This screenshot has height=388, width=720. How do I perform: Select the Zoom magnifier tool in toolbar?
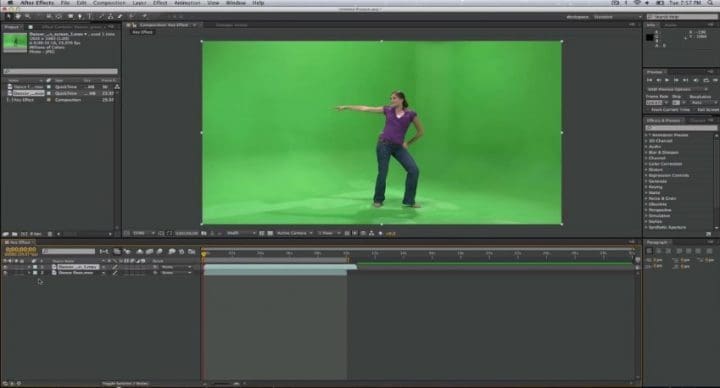tap(28, 17)
